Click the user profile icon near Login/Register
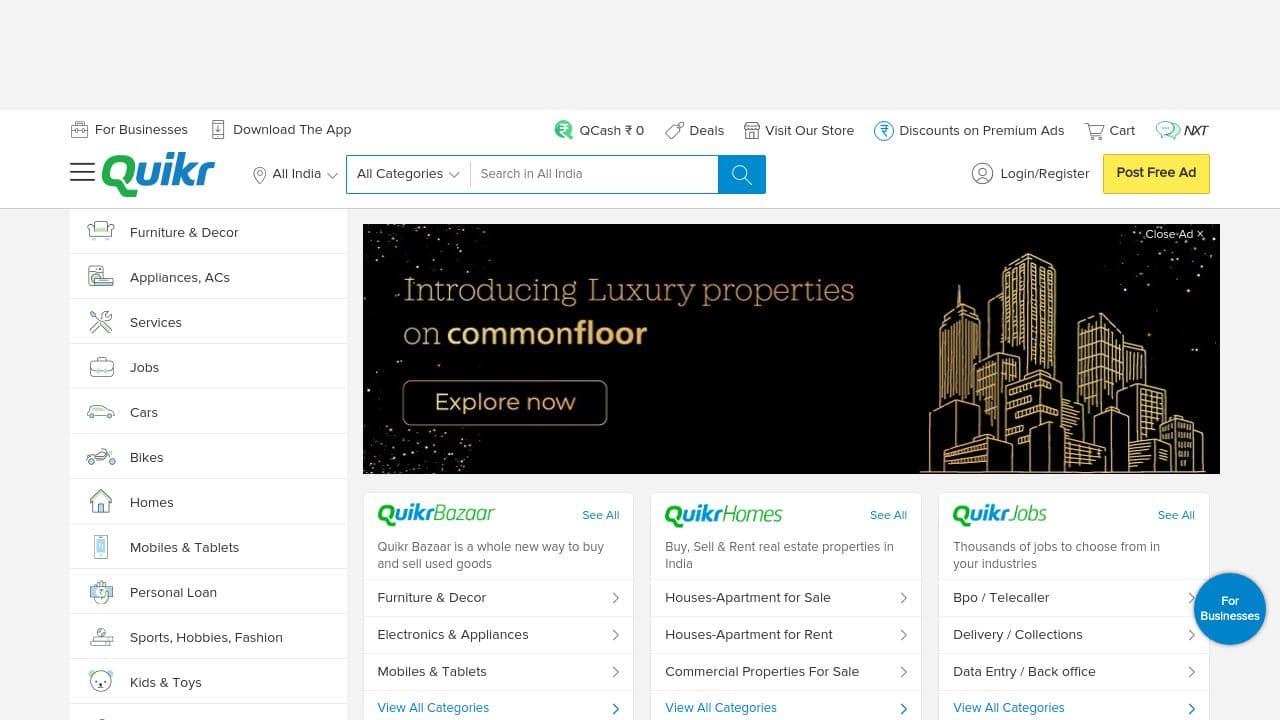This screenshot has width=1280, height=720. coord(983,173)
